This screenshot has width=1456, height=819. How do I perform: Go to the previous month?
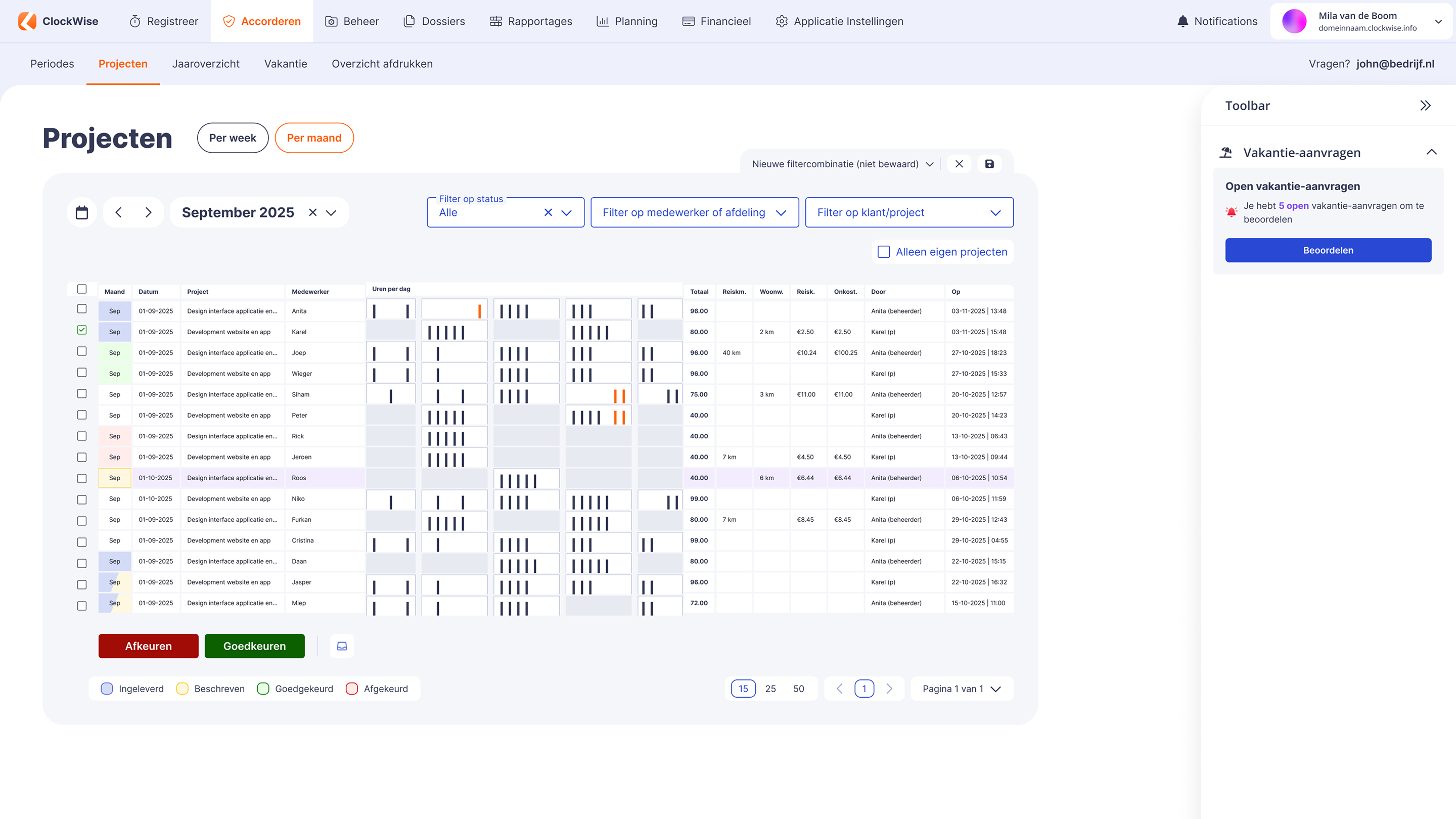click(x=118, y=212)
